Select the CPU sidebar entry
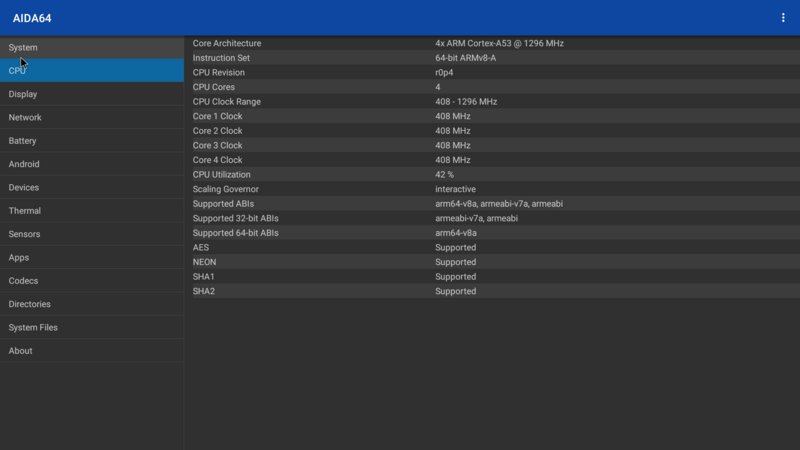The height and width of the screenshot is (450, 800). pos(92,70)
